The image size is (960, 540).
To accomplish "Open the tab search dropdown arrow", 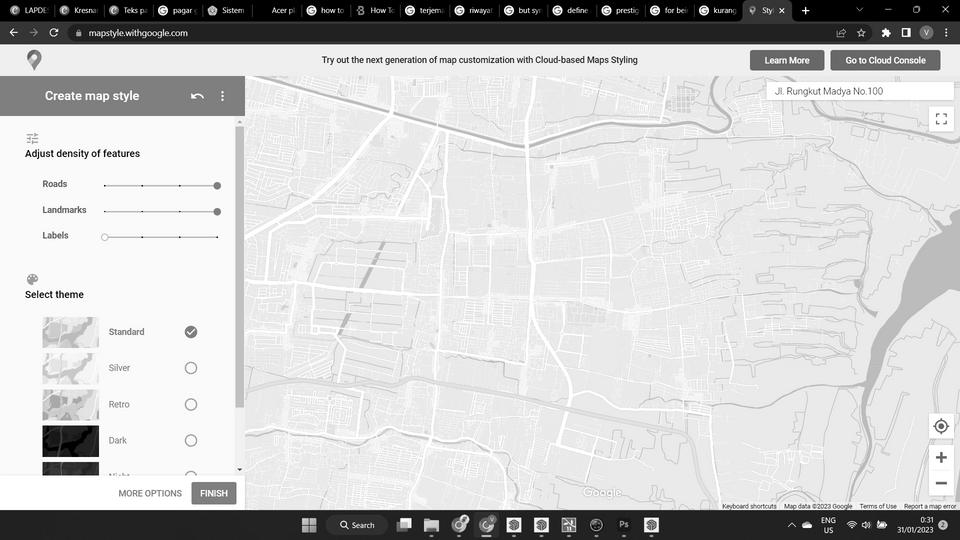I will (860, 10).
